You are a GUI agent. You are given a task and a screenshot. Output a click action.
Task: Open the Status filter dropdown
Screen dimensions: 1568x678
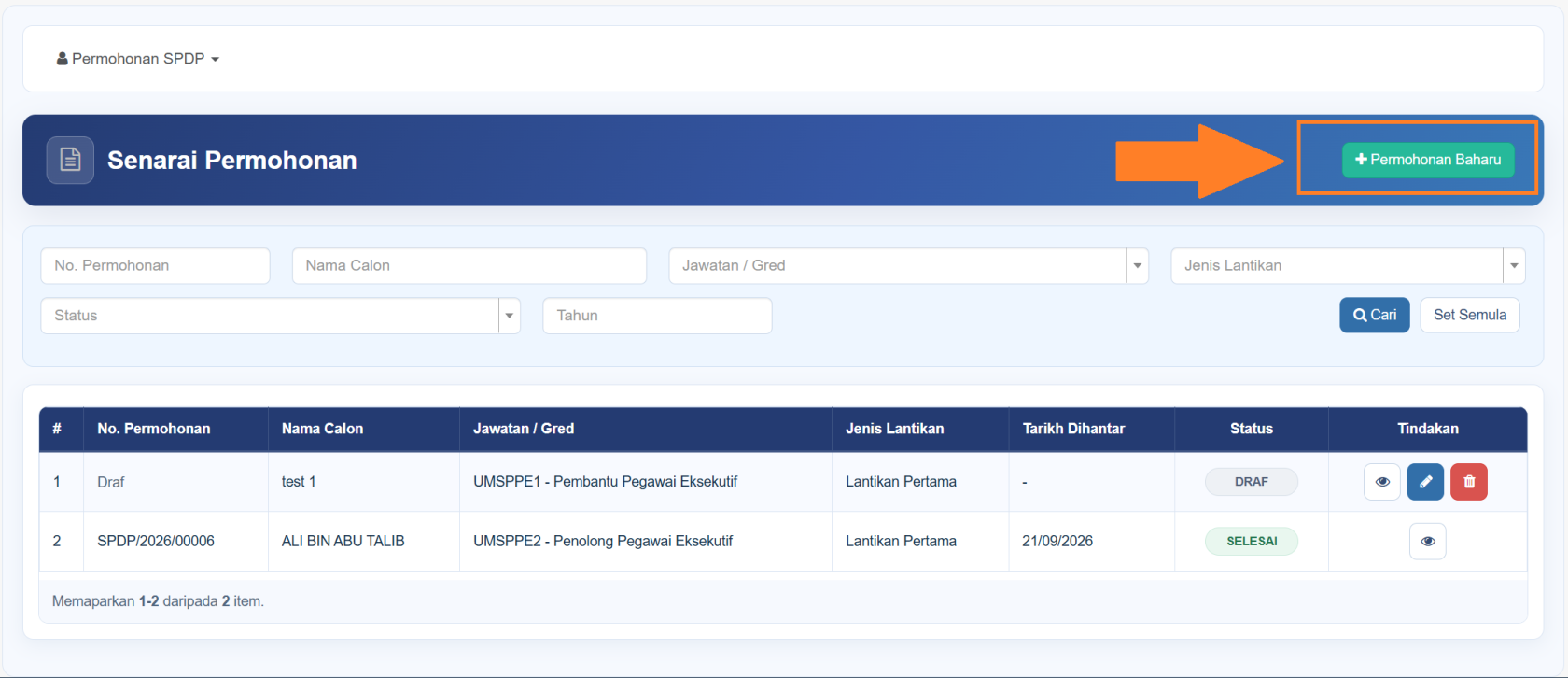[x=280, y=316]
